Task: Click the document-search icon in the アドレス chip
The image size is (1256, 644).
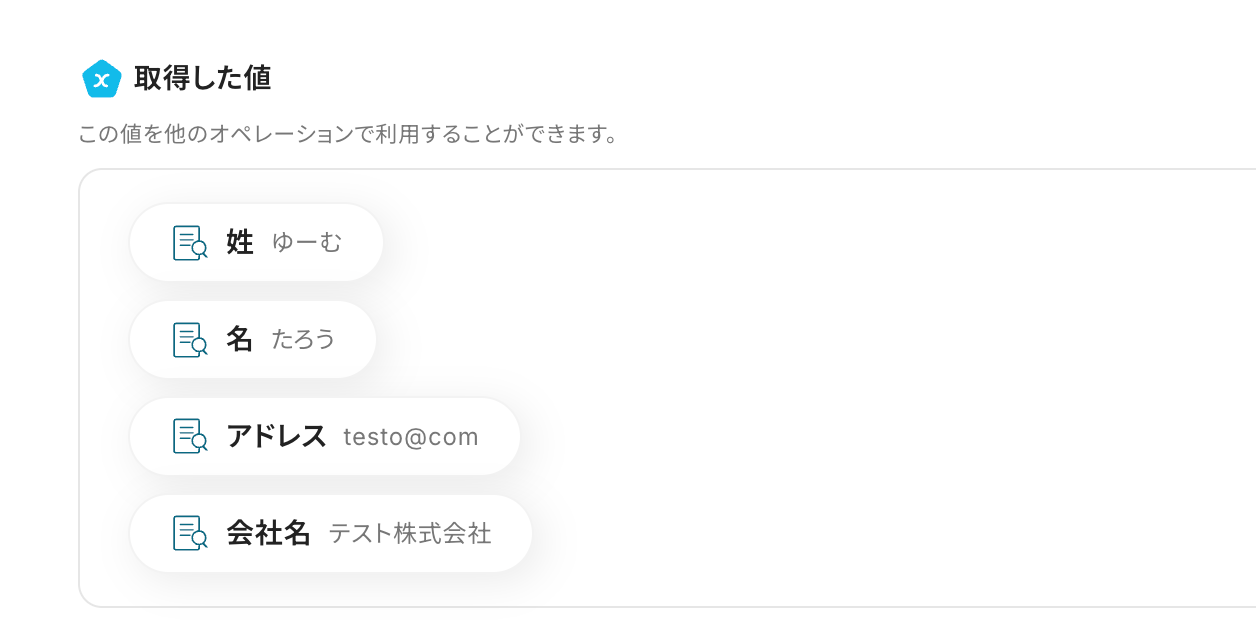Action: [190, 437]
